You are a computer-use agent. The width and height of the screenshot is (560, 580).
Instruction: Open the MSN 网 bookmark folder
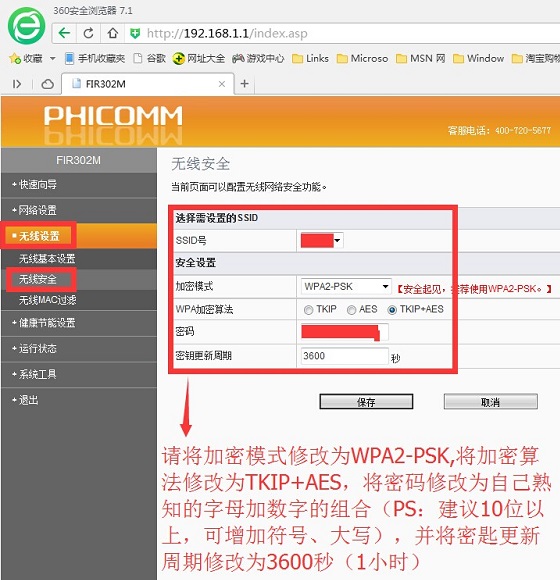[x=421, y=58]
